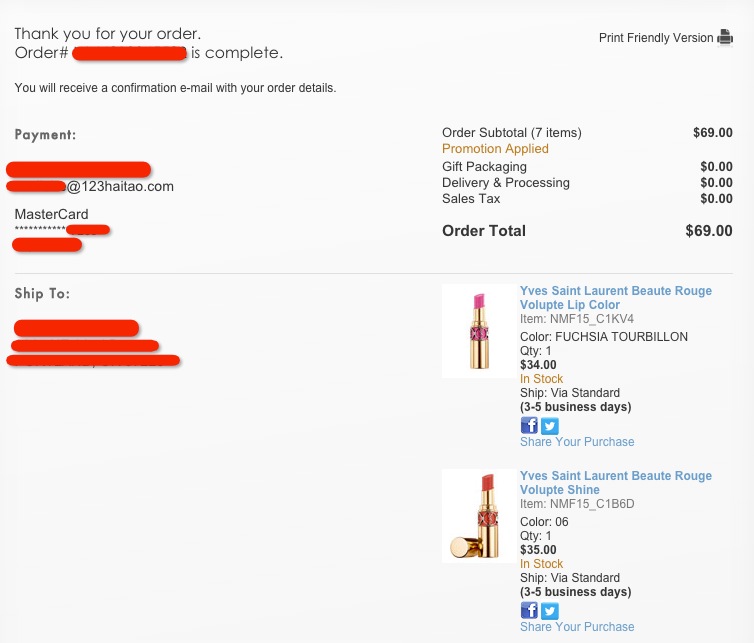Open the Print Friendly Version link
The width and height of the screenshot is (754, 643).
[x=656, y=38]
